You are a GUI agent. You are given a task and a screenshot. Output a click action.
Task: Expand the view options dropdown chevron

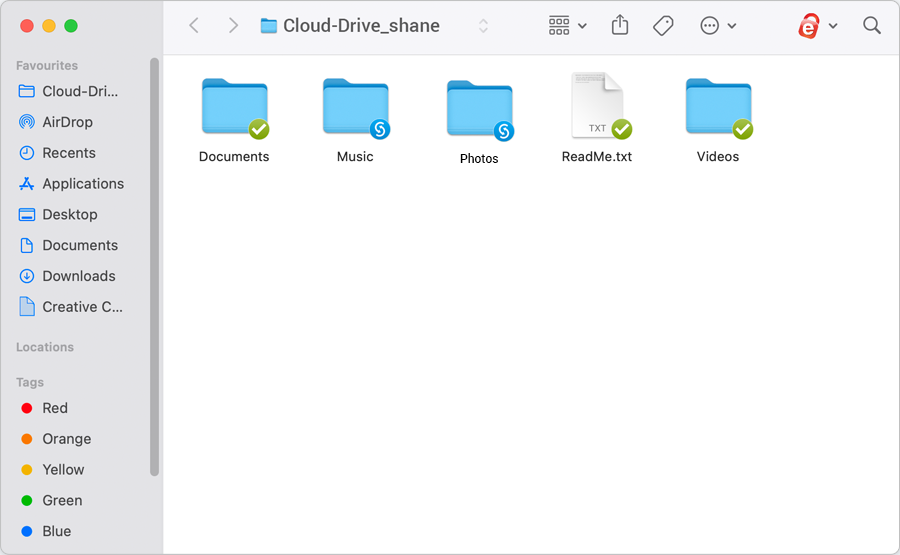[x=582, y=26]
